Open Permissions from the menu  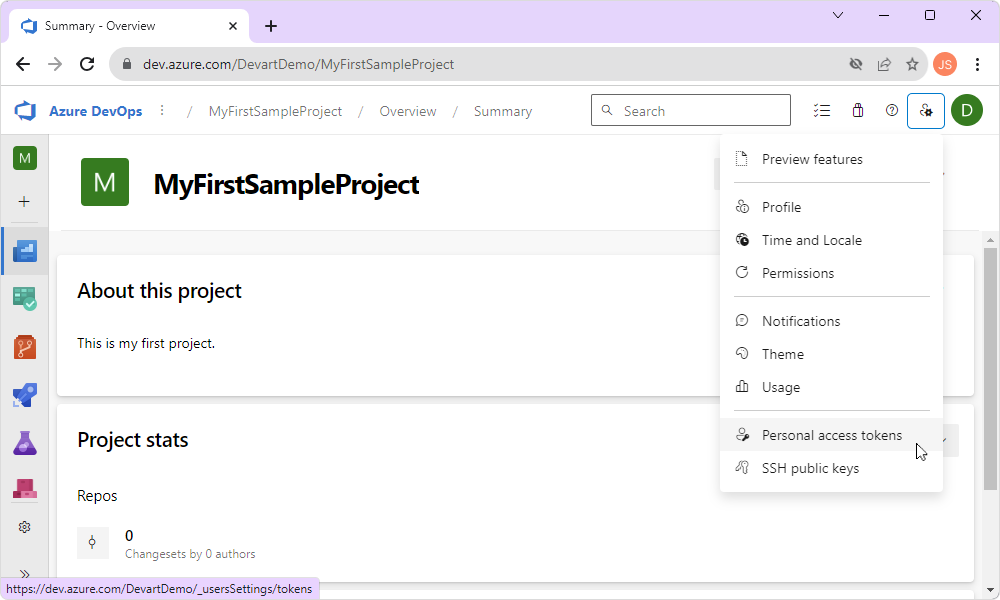point(831,273)
